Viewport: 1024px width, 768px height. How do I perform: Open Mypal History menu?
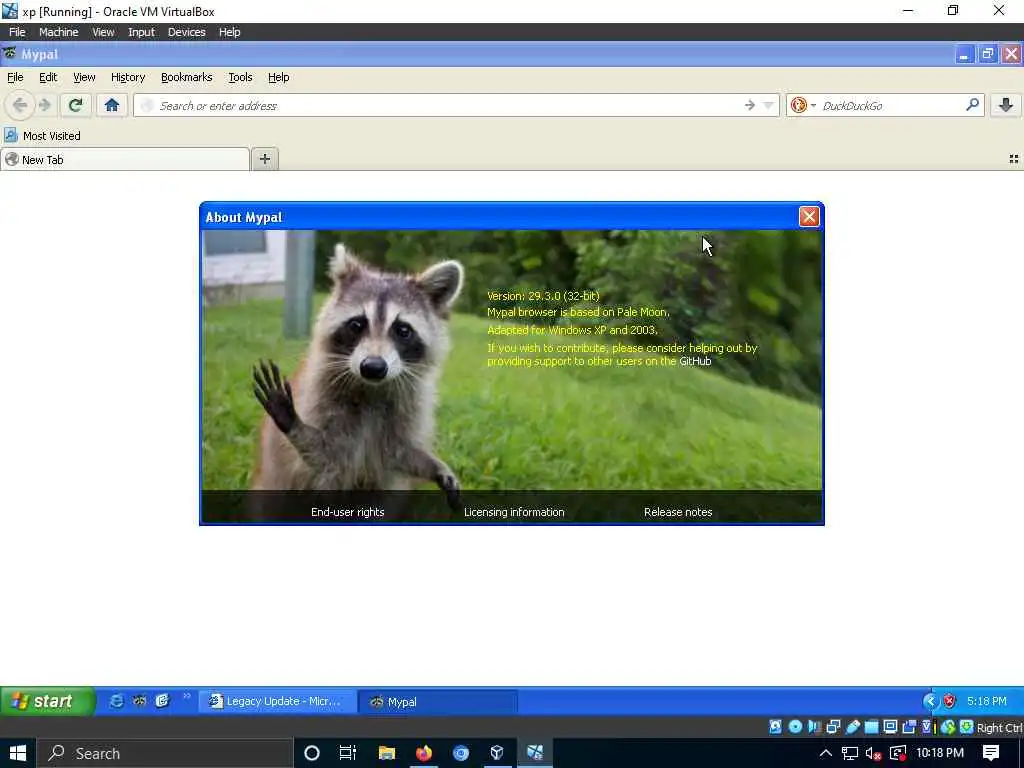click(128, 77)
